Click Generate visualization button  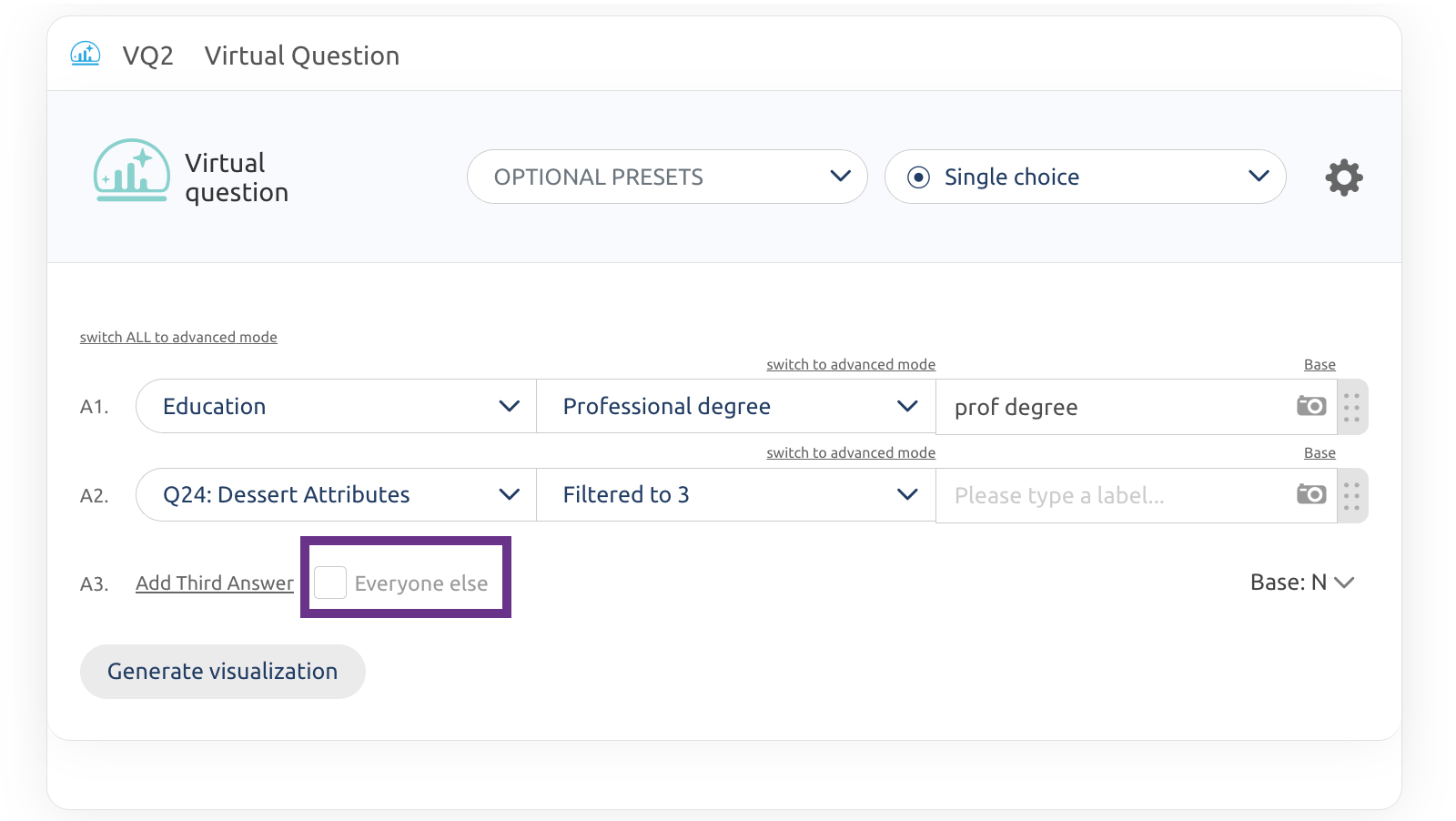(x=223, y=672)
